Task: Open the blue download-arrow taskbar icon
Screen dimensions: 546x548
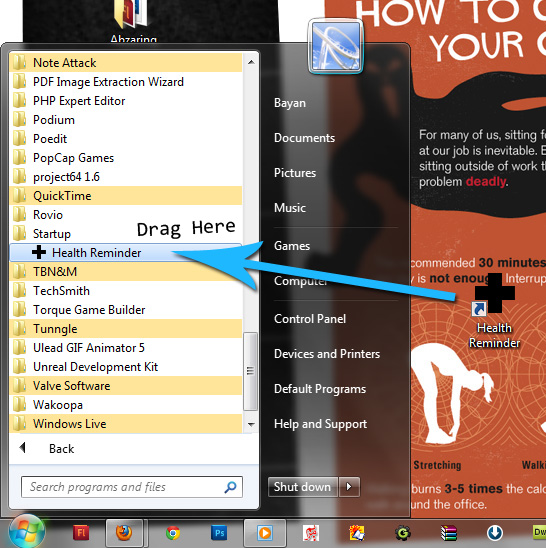Action: click(495, 533)
